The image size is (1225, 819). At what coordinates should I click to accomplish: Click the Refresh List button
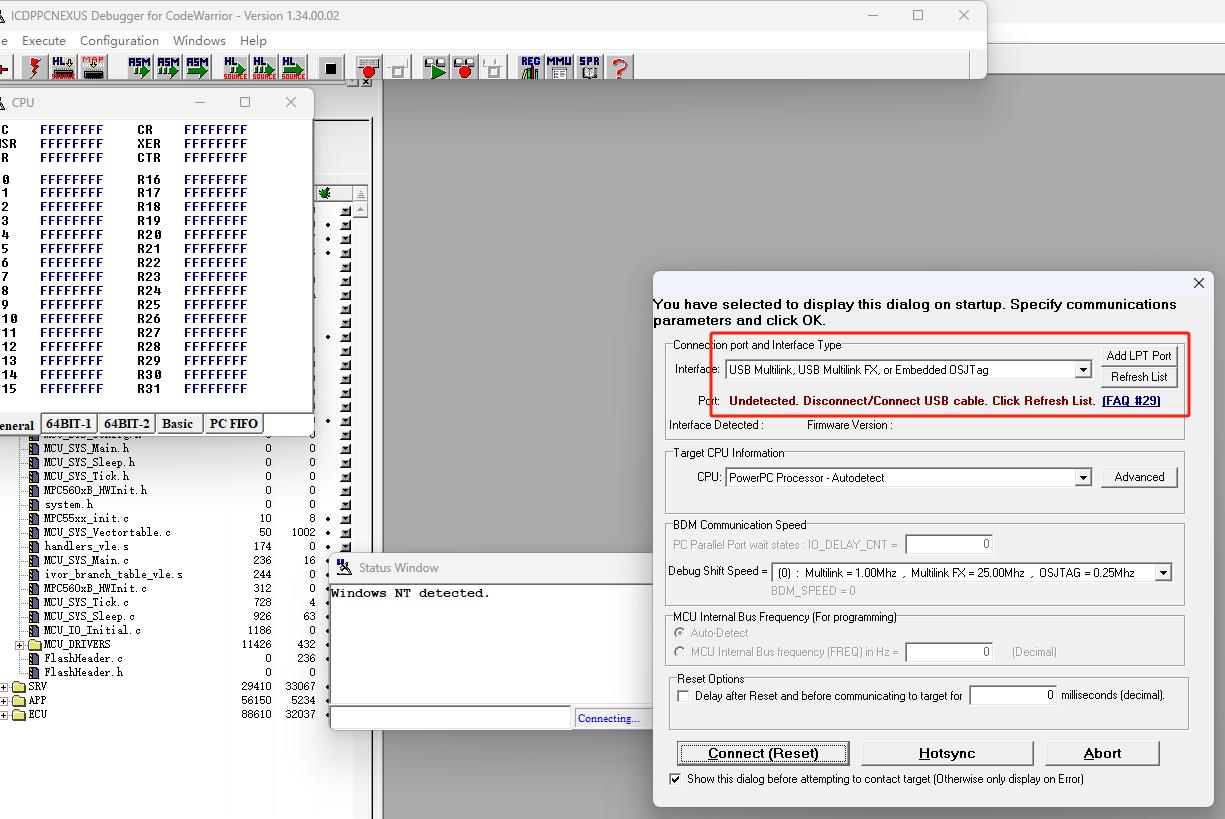[x=1139, y=377]
